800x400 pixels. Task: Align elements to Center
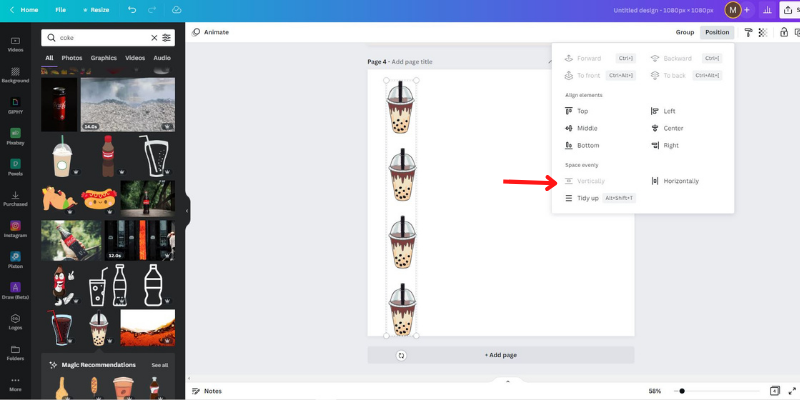pyautogui.click(x=667, y=128)
